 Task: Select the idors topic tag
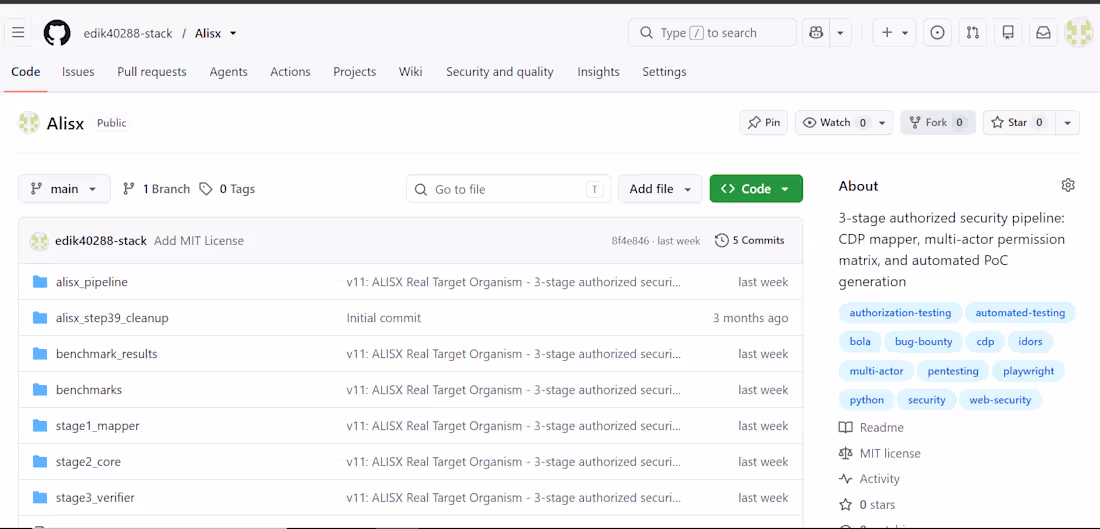1030,342
